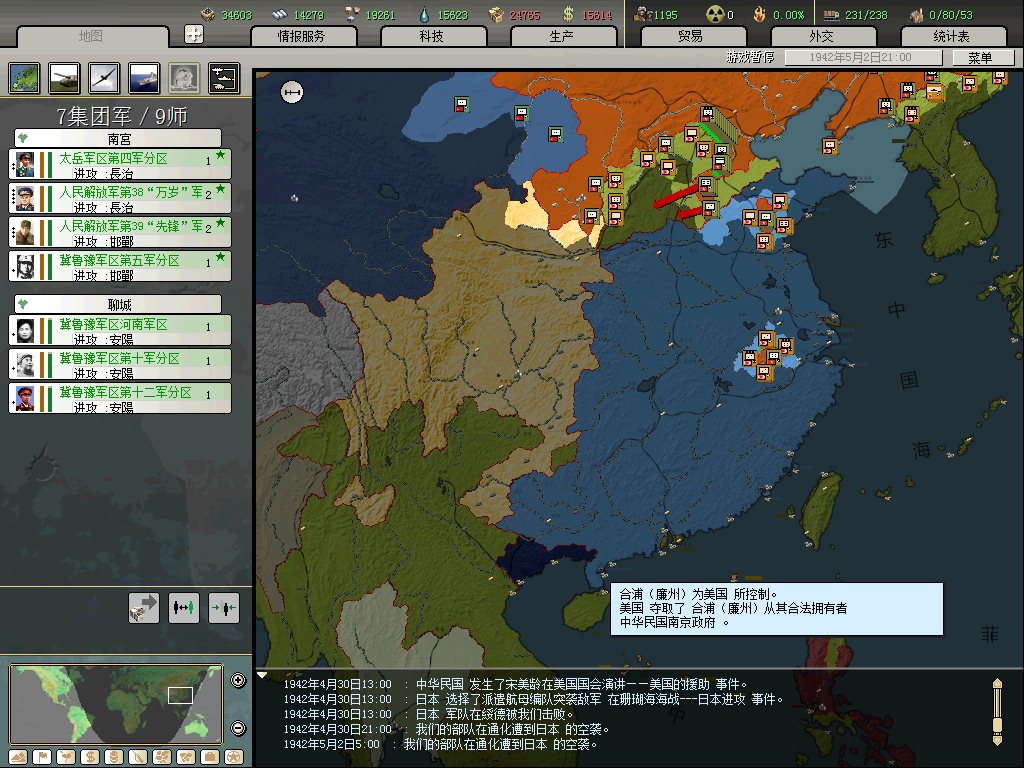The height and width of the screenshot is (768, 1024).
Task: Click the transport capacity value 0/80/53
Action: coord(951,15)
